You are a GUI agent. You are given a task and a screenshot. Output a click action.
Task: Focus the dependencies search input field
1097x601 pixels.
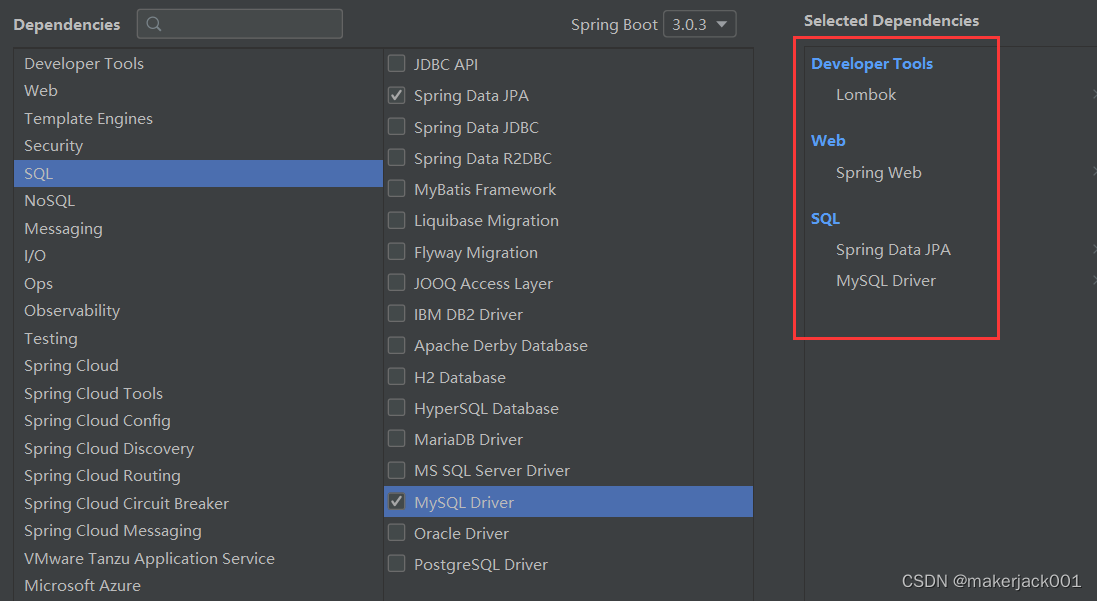pyautogui.click(x=250, y=24)
